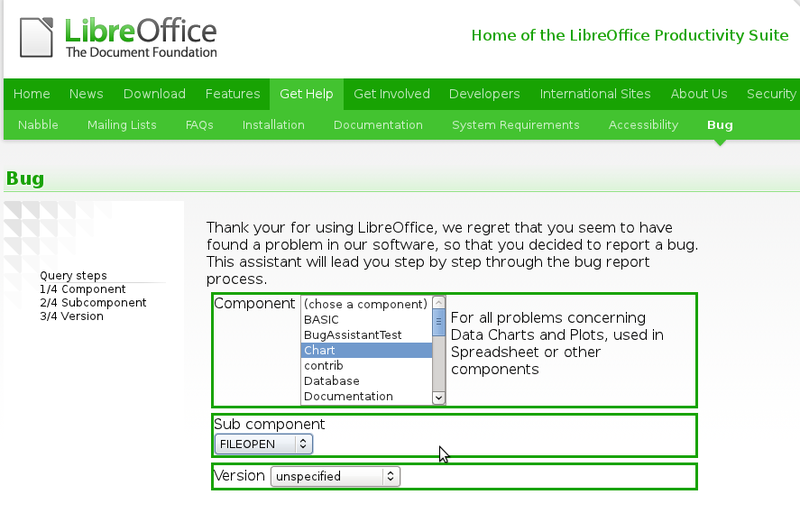
Task: Go to the Home page link
Action: click(32, 94)
